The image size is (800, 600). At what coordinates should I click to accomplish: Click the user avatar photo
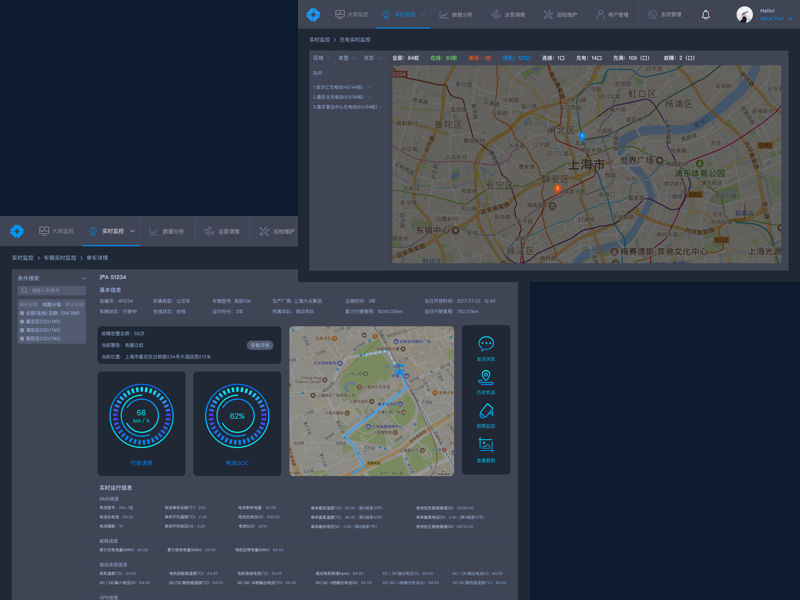744,14
